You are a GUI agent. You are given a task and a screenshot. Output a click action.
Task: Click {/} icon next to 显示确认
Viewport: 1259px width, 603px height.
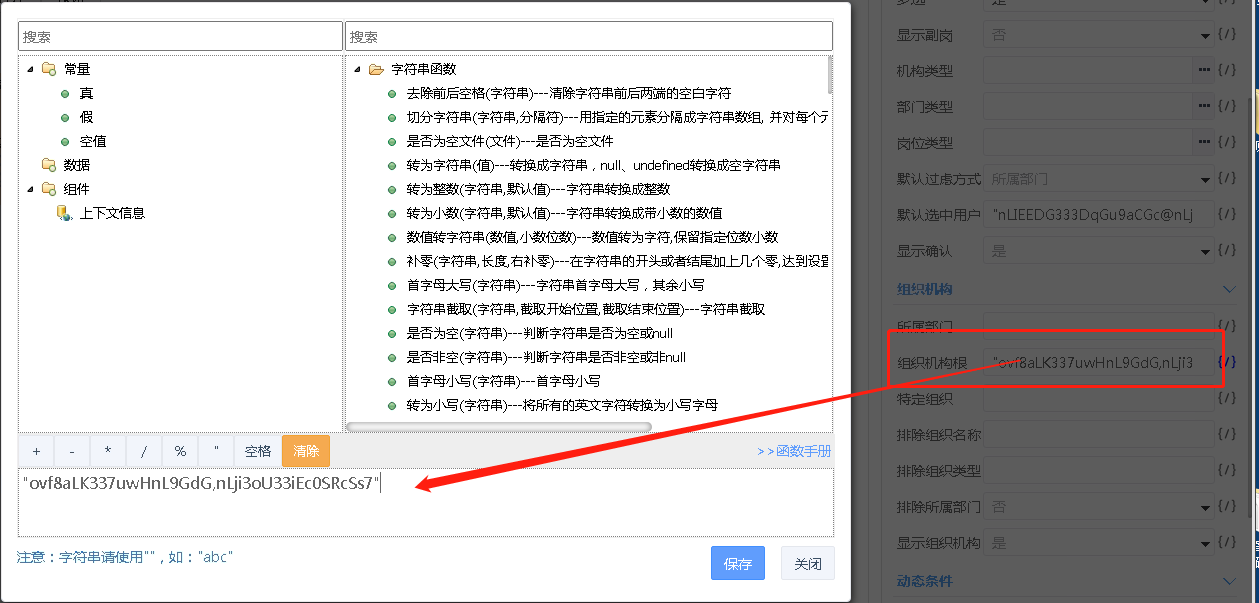pos(1227,251)
